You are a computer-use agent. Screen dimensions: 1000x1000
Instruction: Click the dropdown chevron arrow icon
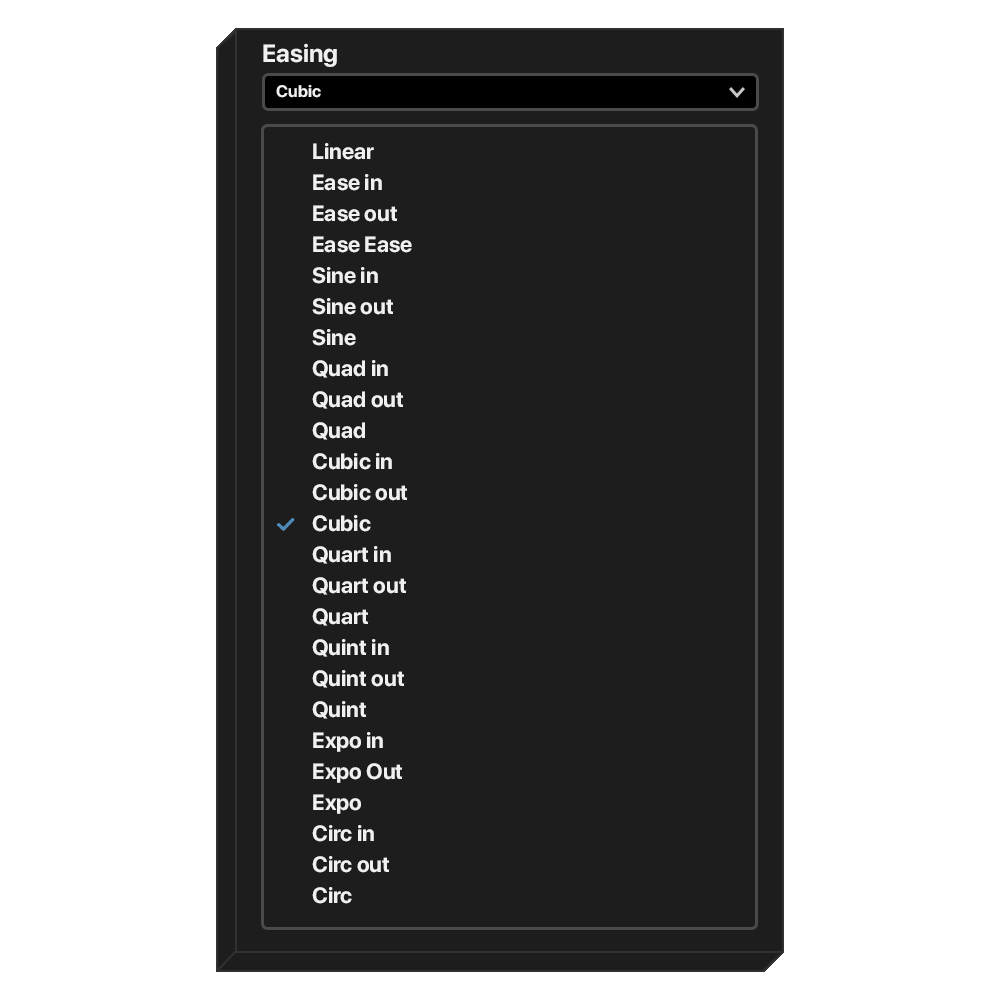tap(737, 92)
